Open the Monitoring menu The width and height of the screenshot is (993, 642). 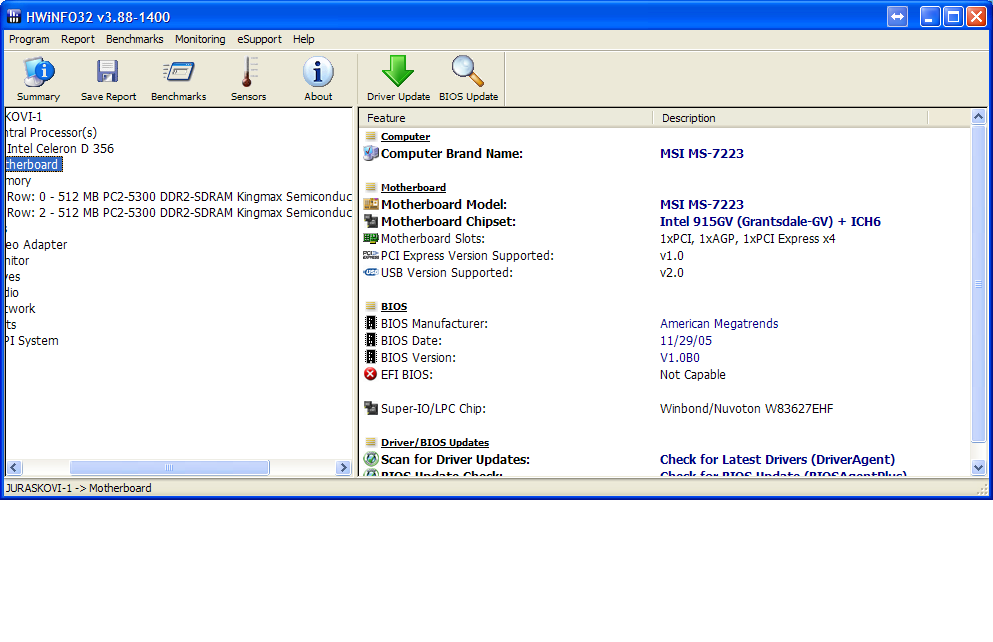coord(200,39)
